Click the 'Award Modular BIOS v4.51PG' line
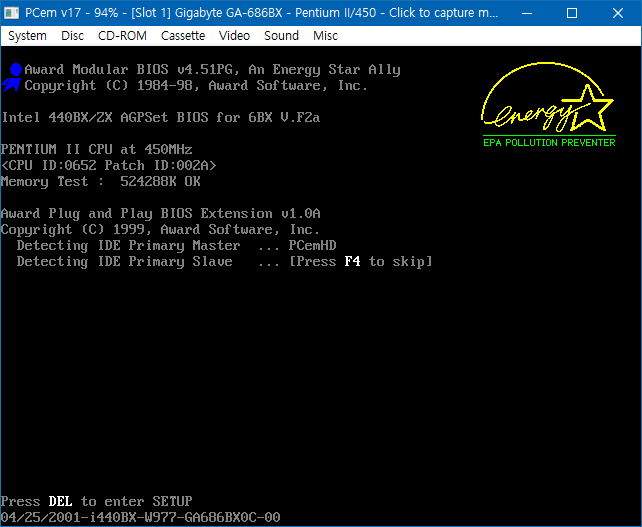The width and height of the screenshot is (642, 527). pyautogui.click(x=212, y=70)
